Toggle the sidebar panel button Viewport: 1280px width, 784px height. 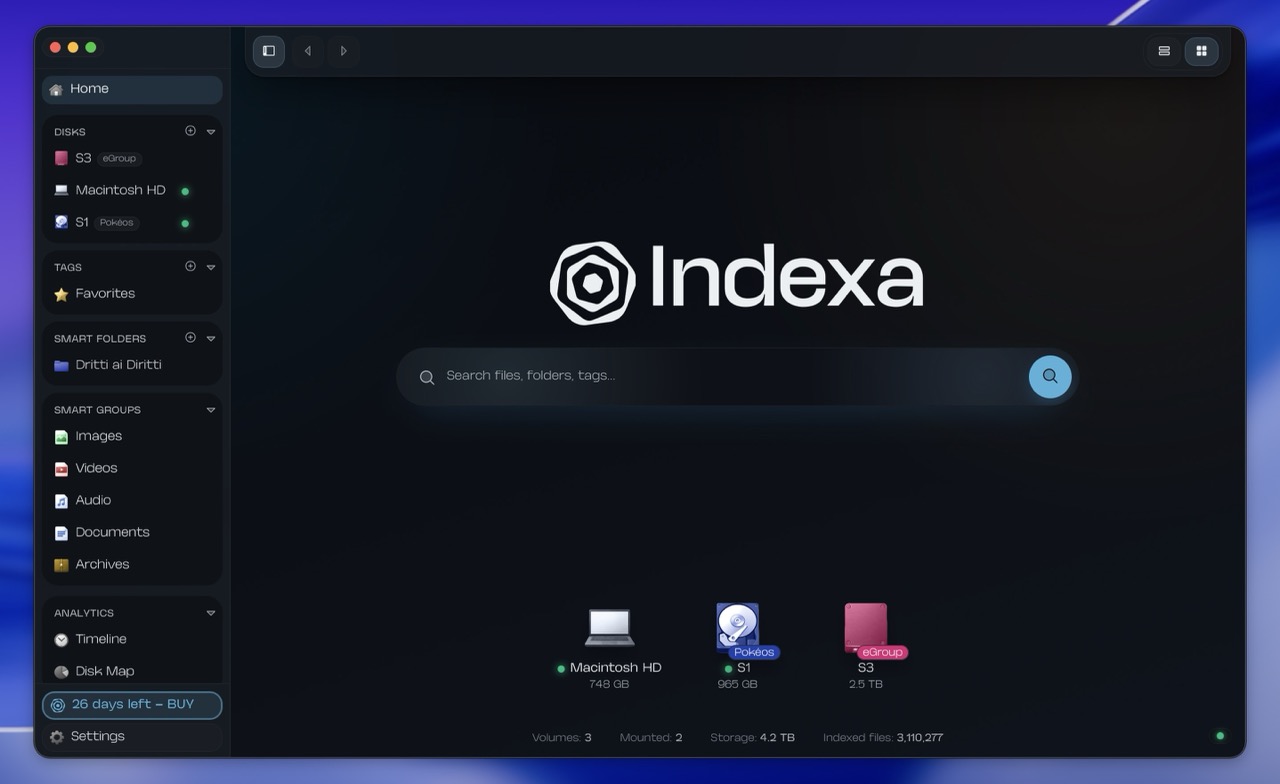point(269,51)
